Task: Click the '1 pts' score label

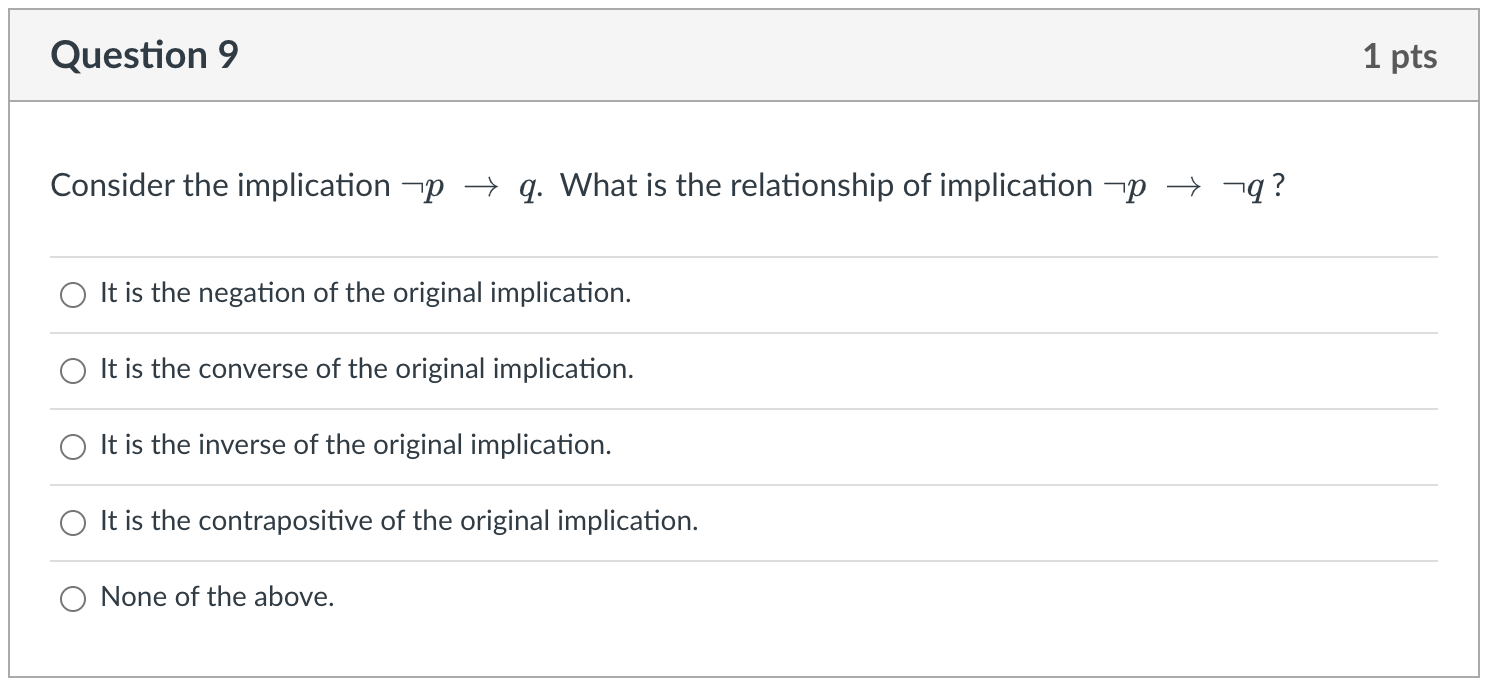Action: (x=1399, y=56)
